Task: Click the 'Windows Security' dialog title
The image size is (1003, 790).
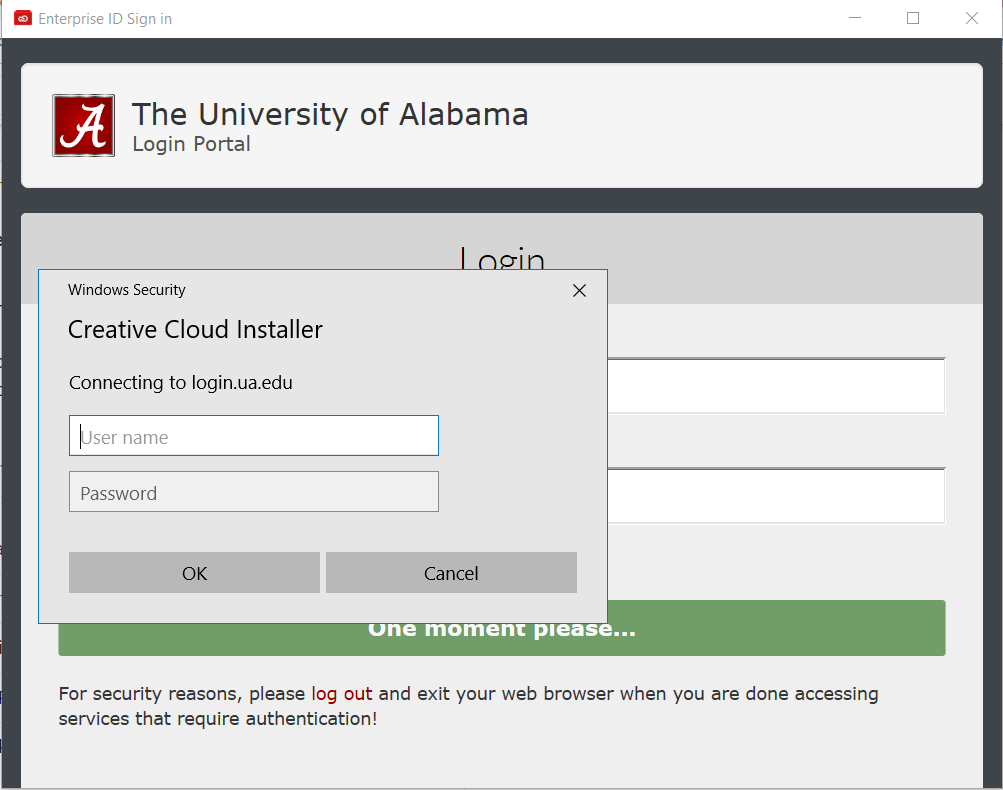Action: (x=127, y=290)
